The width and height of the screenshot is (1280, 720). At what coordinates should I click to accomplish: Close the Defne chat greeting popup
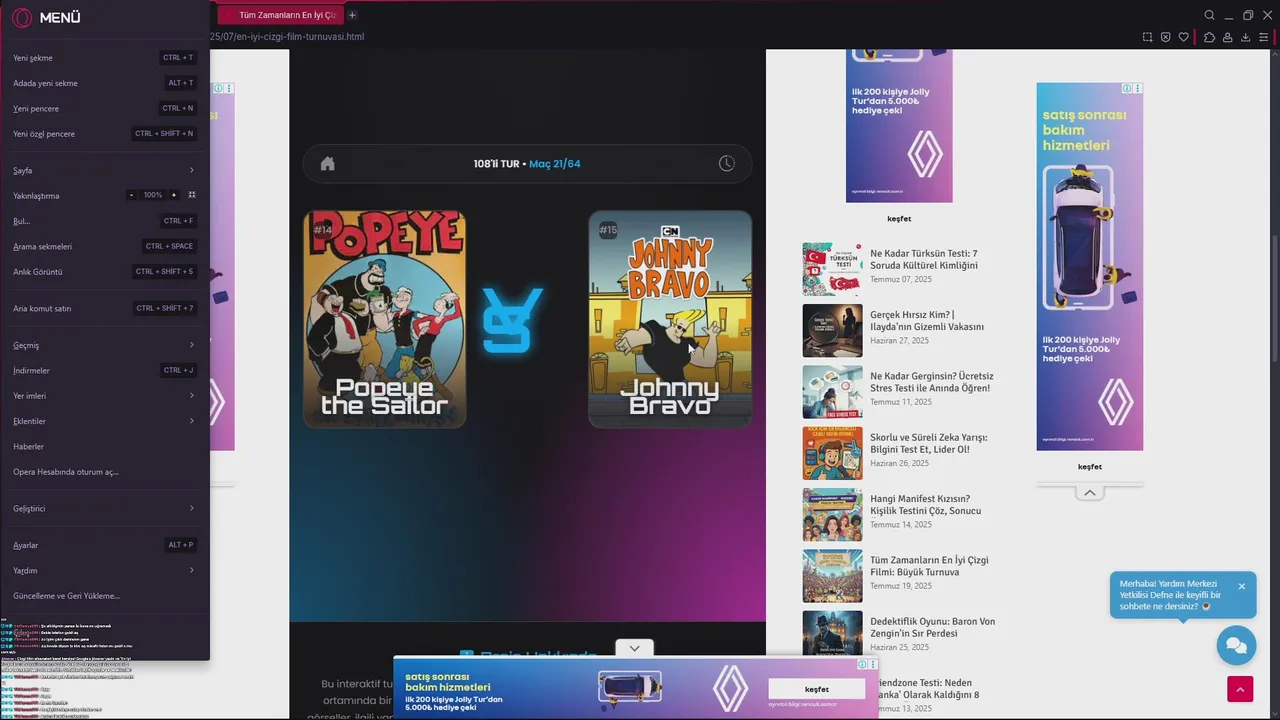click(x=1242, y=586)
